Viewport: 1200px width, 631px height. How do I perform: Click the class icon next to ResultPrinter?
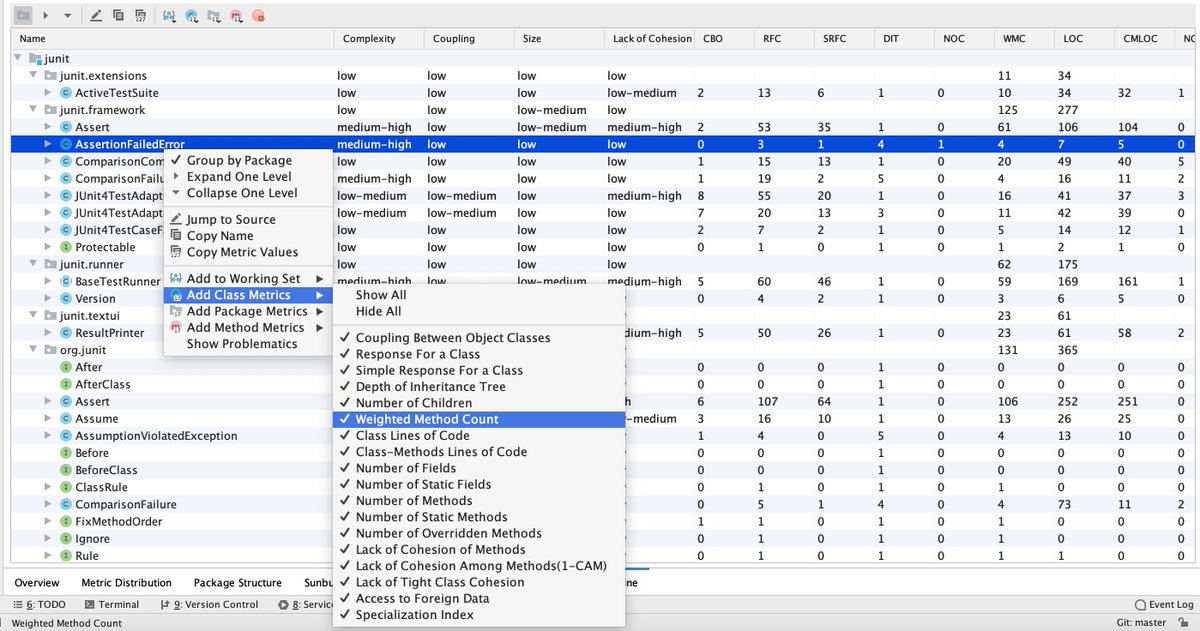pyautogui.click(x=66, y=333)
